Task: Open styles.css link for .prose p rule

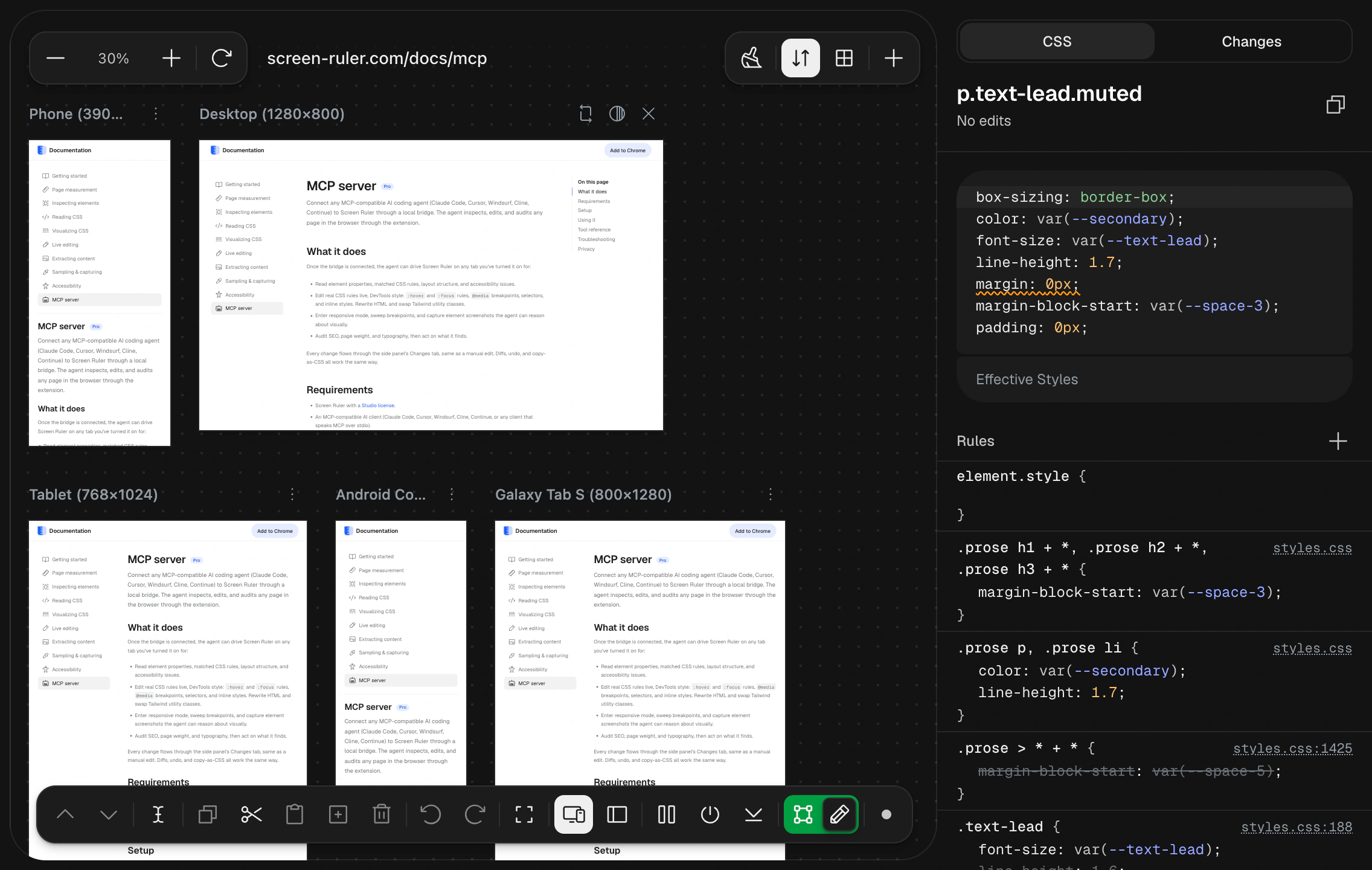Action: tap(1312, 648)
